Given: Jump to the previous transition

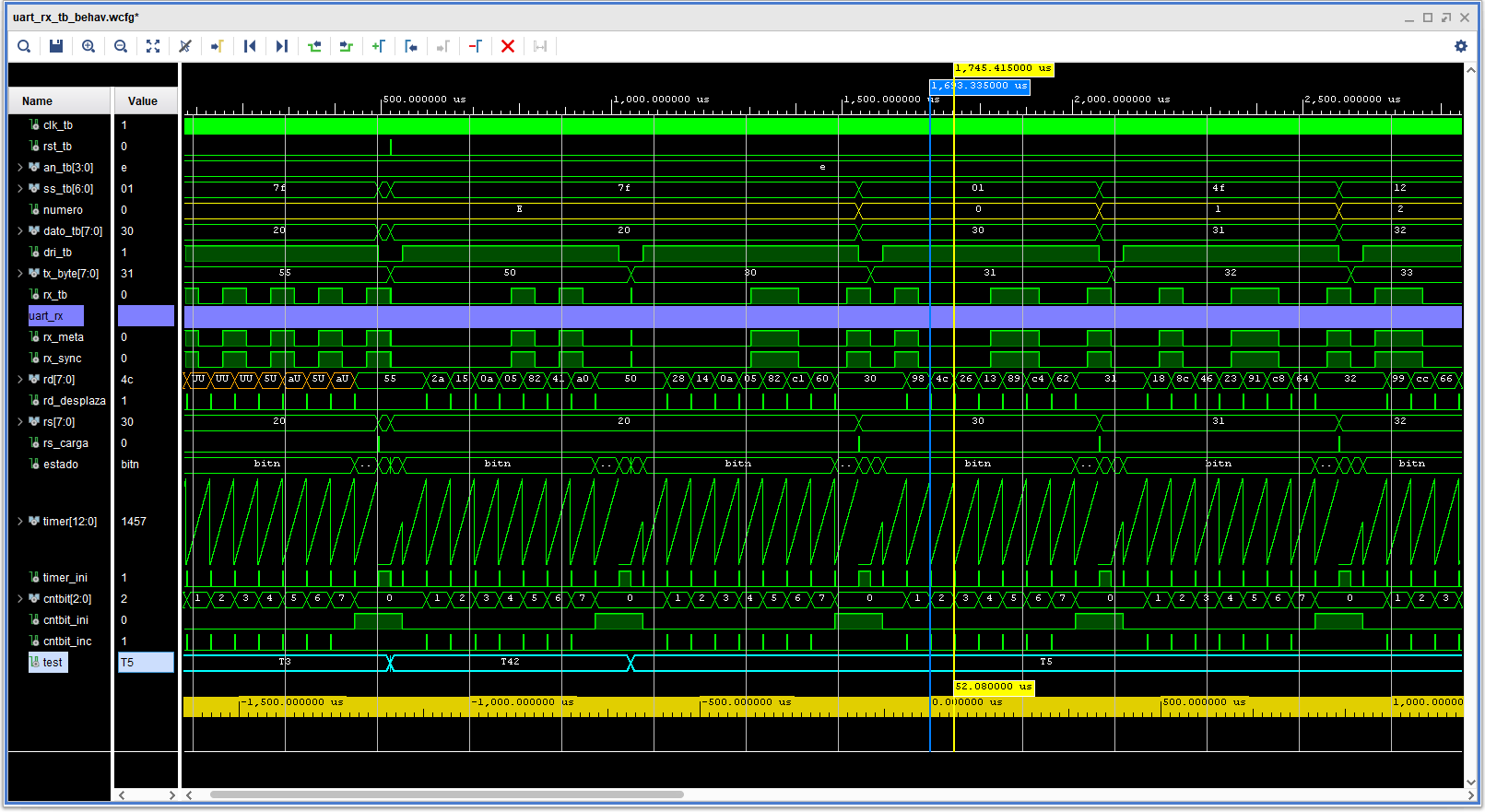Looking at the screenshot, I should [314, 46].
